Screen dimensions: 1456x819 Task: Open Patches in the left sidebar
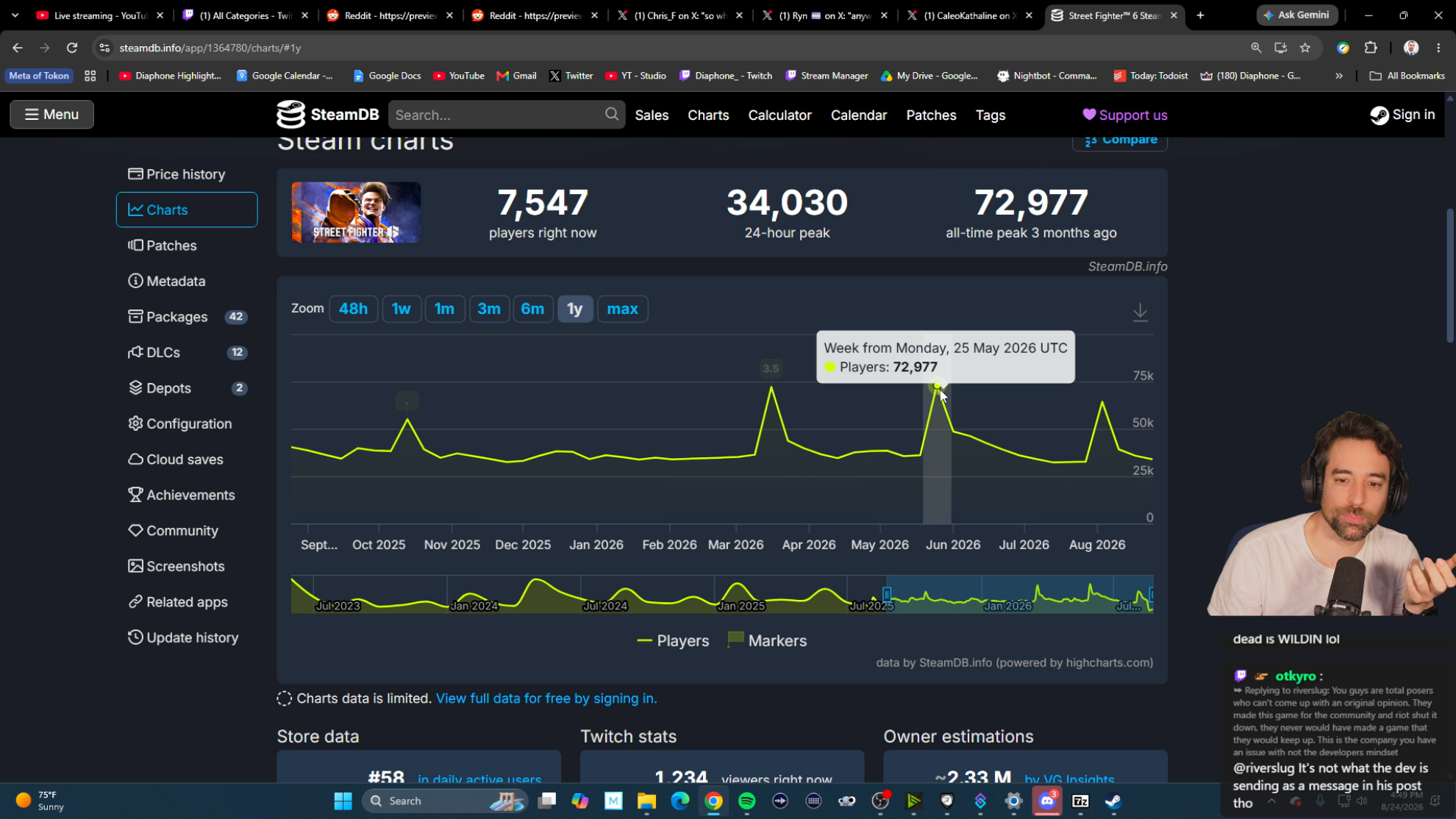click(163, 246)
